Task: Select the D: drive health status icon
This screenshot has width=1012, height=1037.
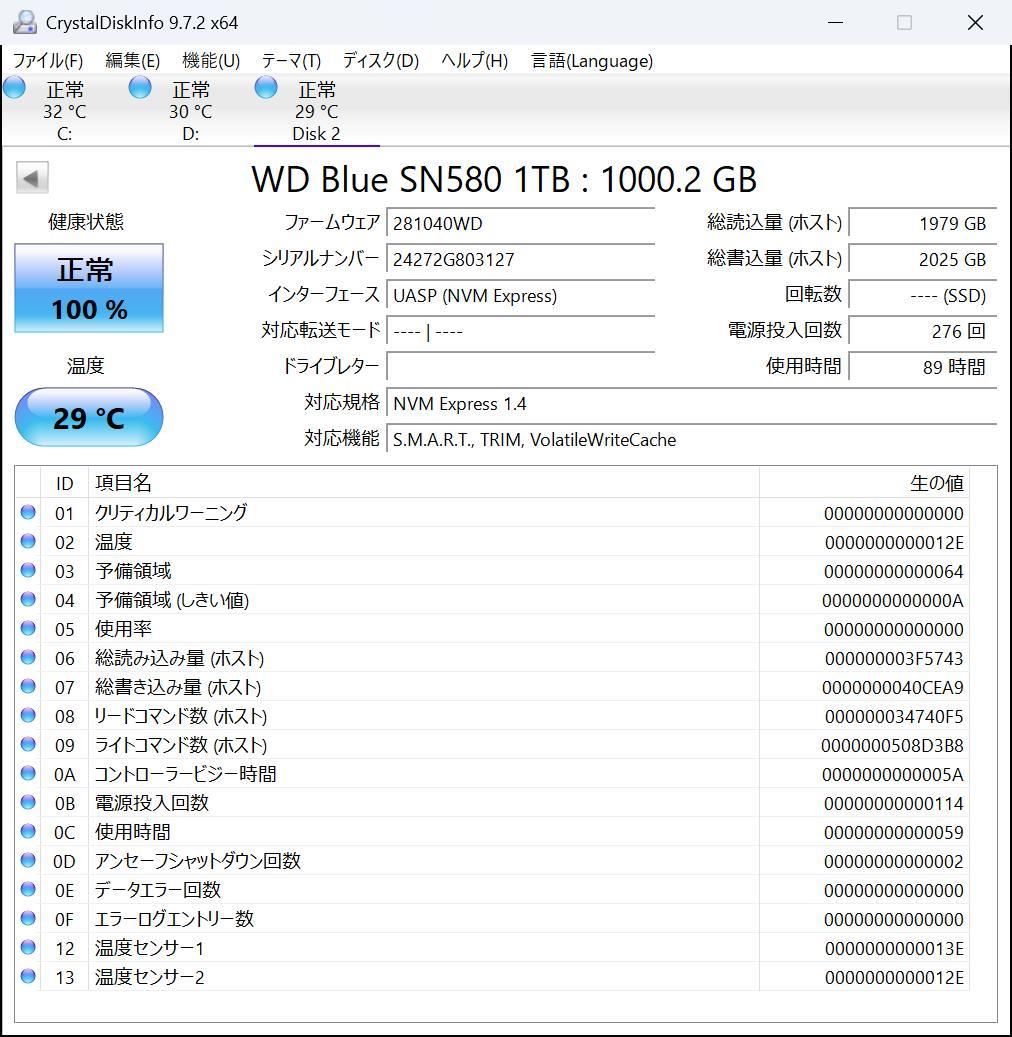Action: point(140,88)
